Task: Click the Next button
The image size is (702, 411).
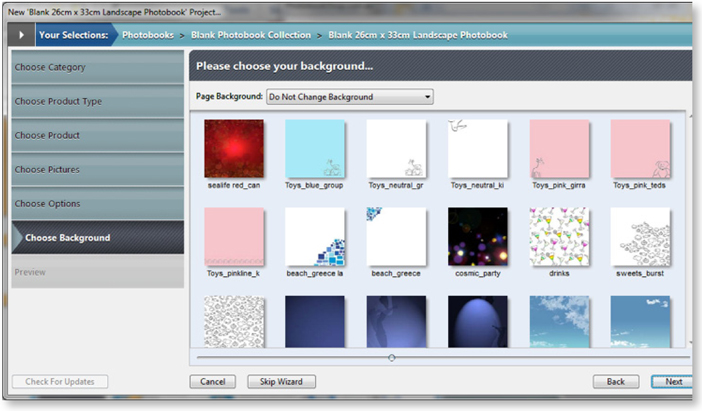Action: 672,381
